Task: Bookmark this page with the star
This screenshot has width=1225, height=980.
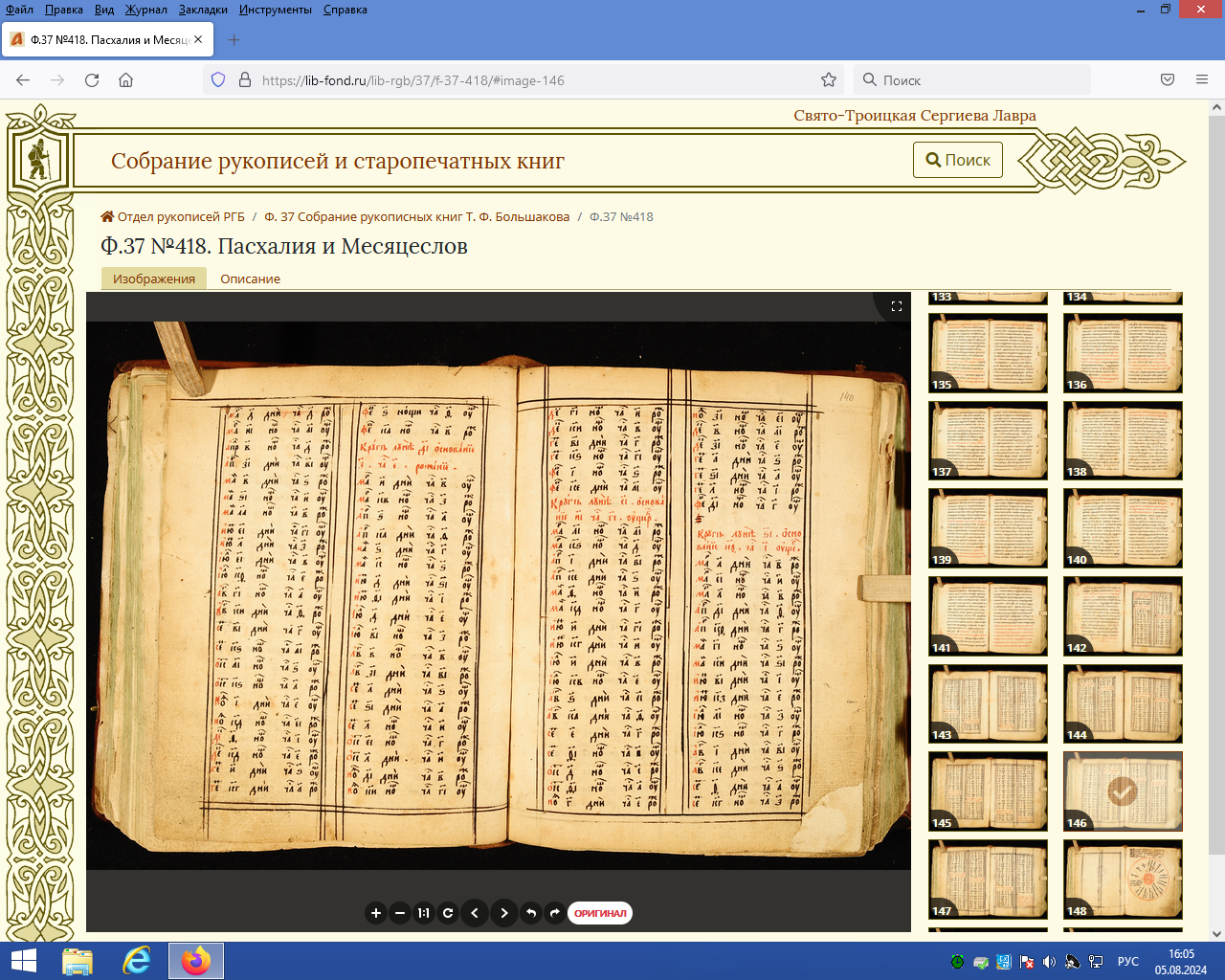Action: [x=829, y=80]
